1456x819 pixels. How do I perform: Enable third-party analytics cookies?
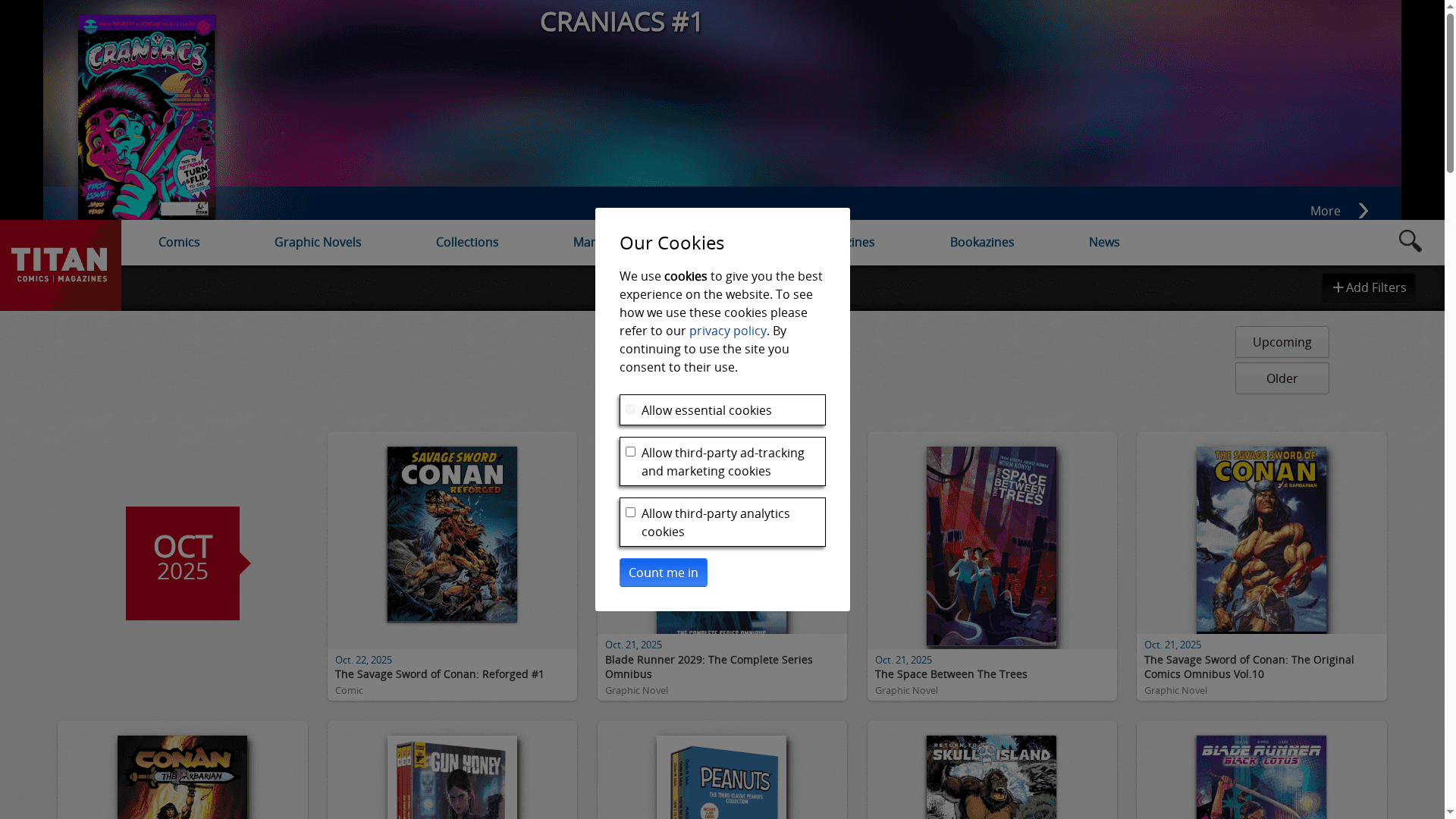pyautogui.click(x=630, y=512)
